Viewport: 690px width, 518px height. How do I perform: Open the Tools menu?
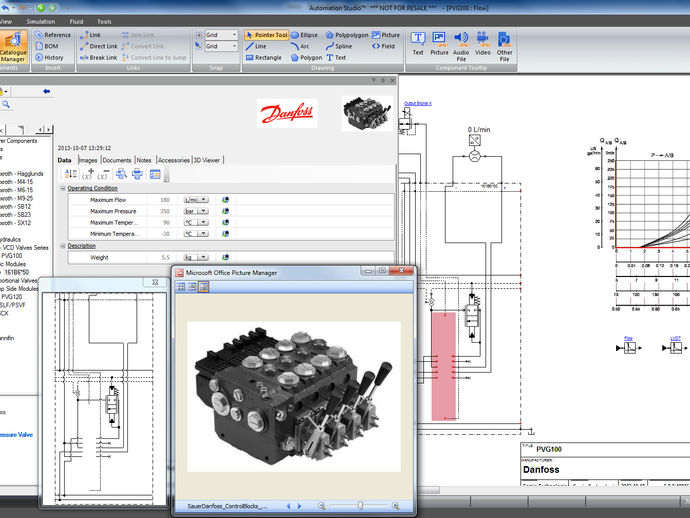click(104, 22)
